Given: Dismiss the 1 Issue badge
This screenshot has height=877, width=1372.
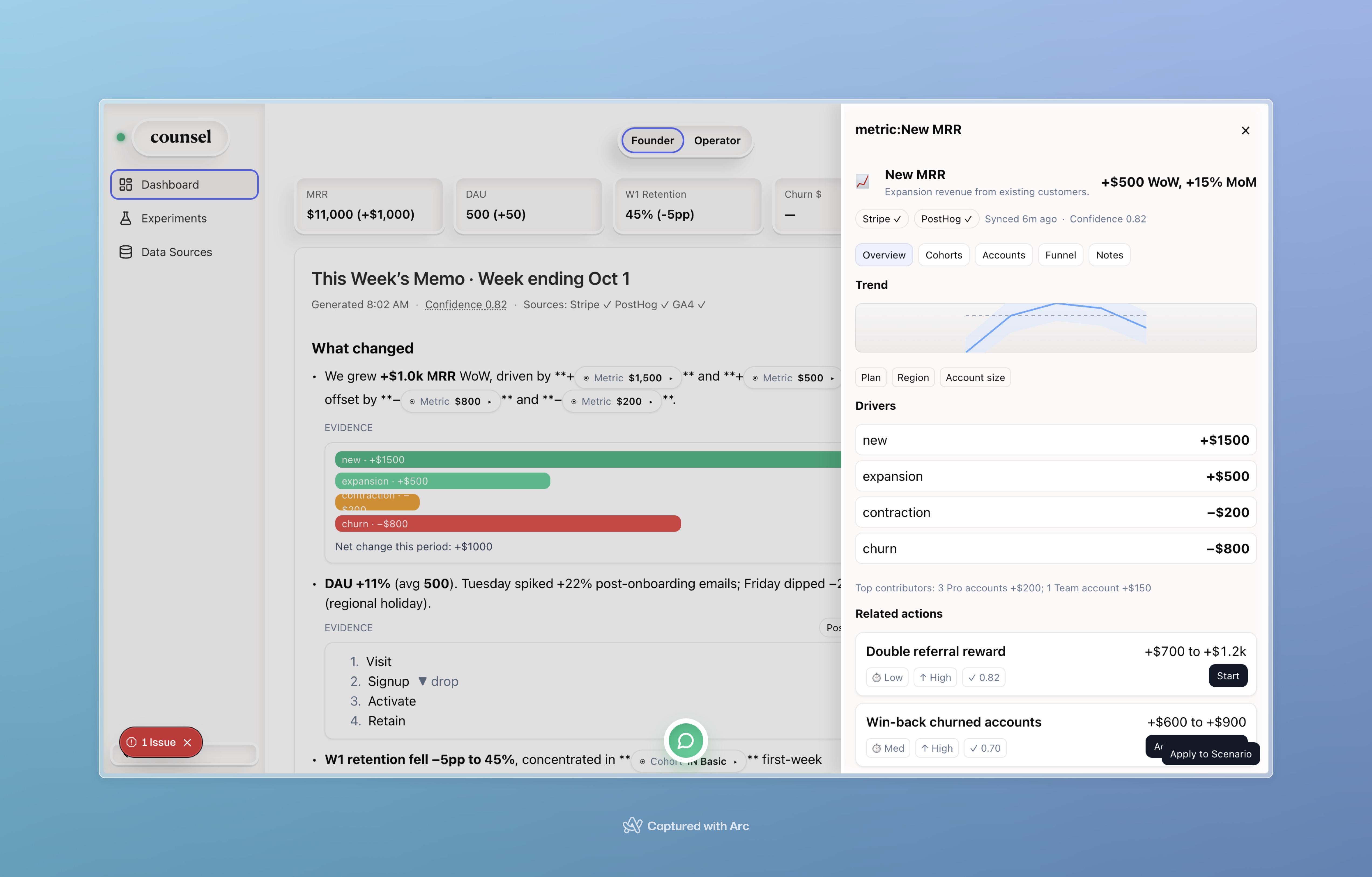Looking at the screenshot, I should [x=187, y=742].
